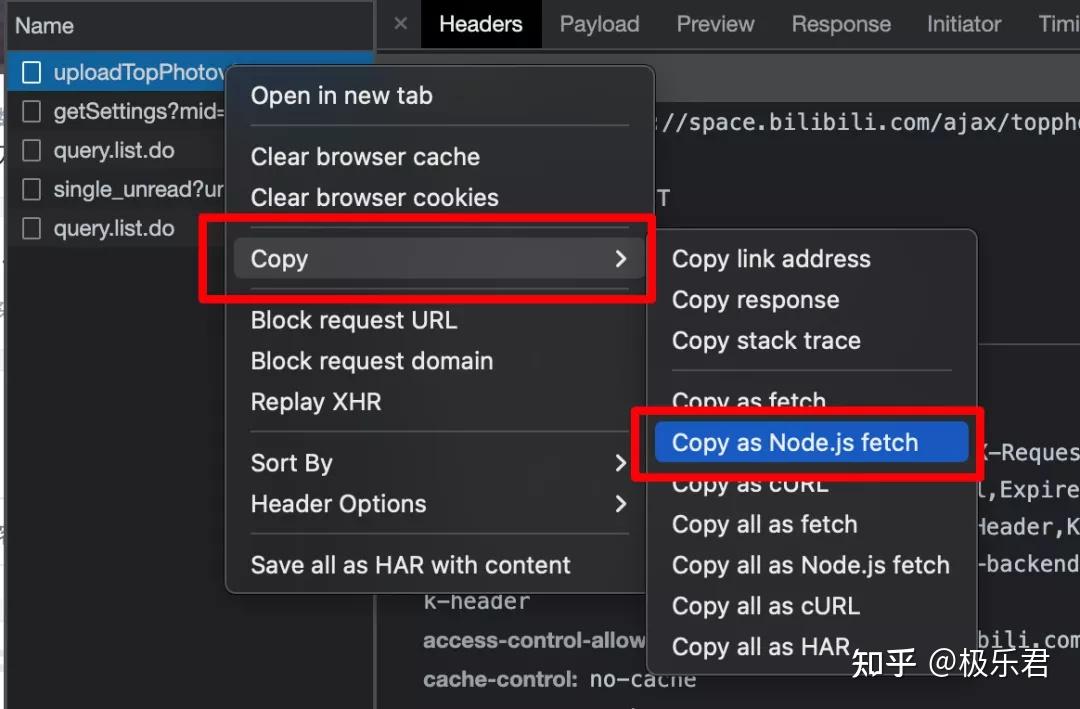Switch to the Response tab
The width and height of the screenshot is (1080, 709).
click(841, 24)
